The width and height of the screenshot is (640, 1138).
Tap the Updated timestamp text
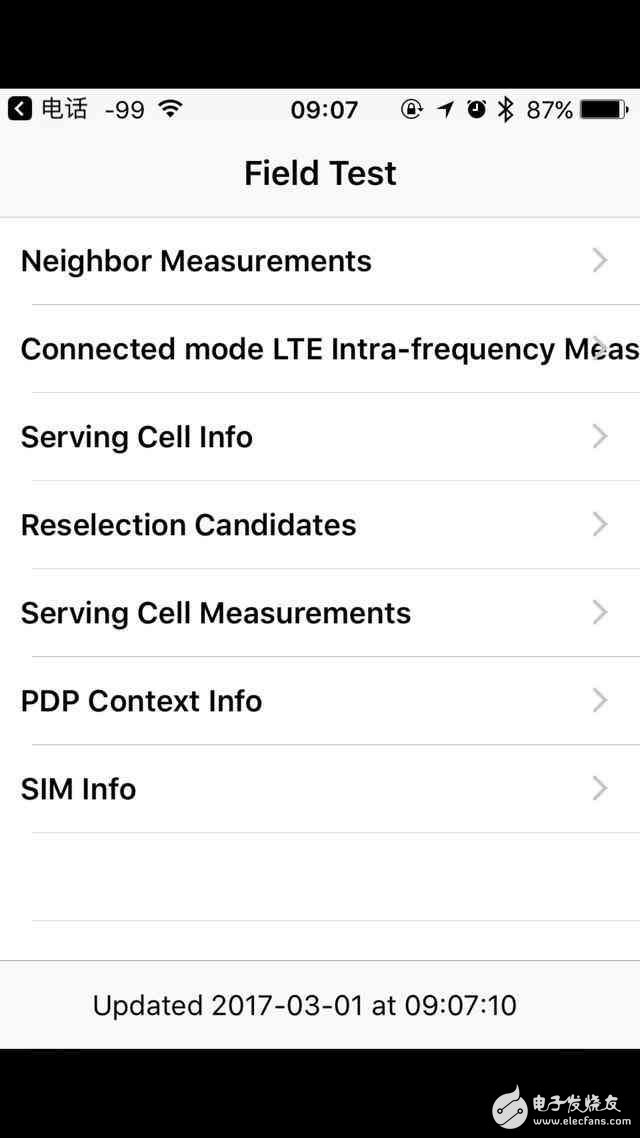(x=304, y=1005)
